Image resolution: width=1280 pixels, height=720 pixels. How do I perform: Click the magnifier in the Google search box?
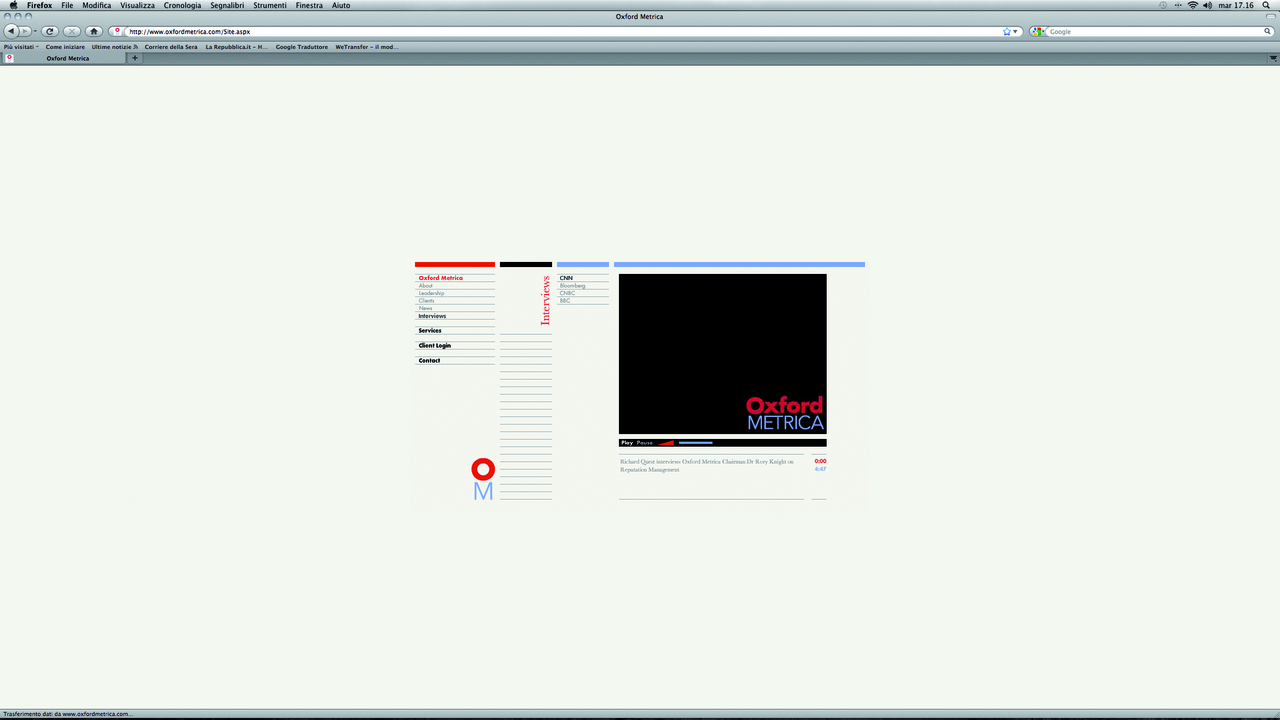pos(1267,31)
